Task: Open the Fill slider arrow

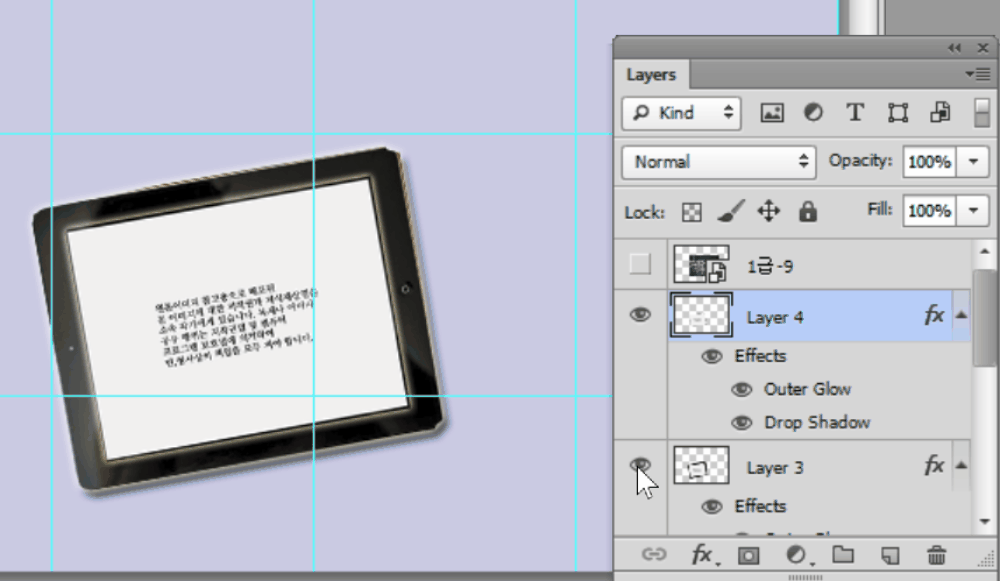Action: point(973,210)
